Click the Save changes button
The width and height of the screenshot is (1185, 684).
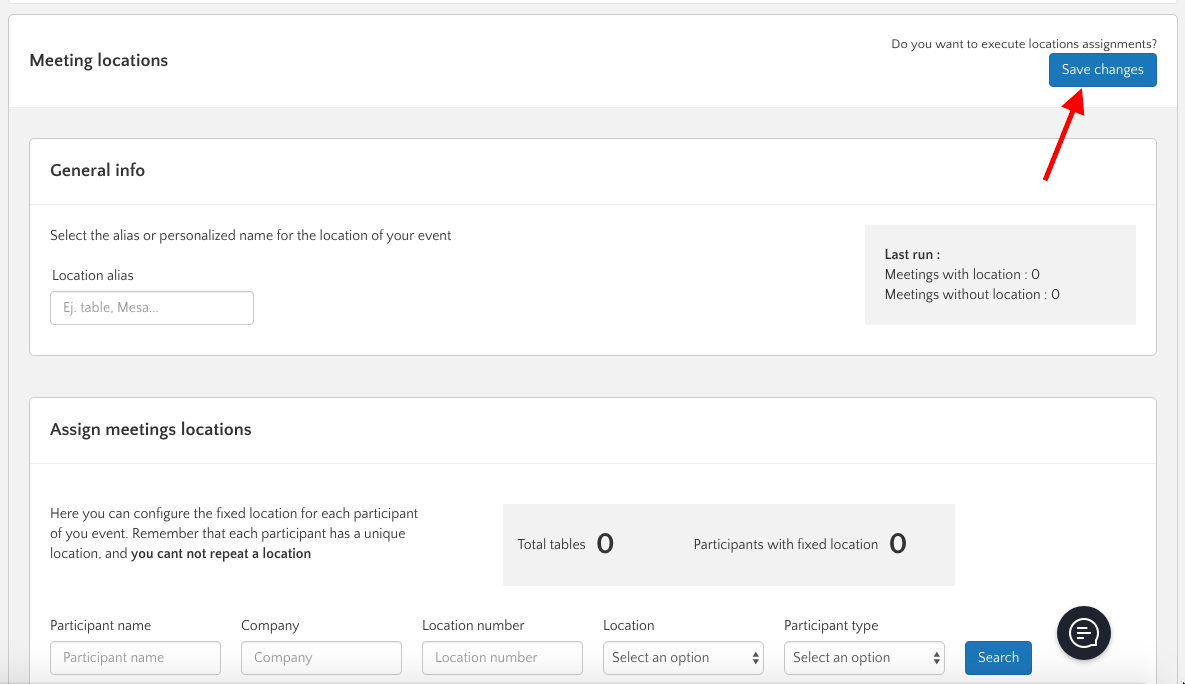1102,70
